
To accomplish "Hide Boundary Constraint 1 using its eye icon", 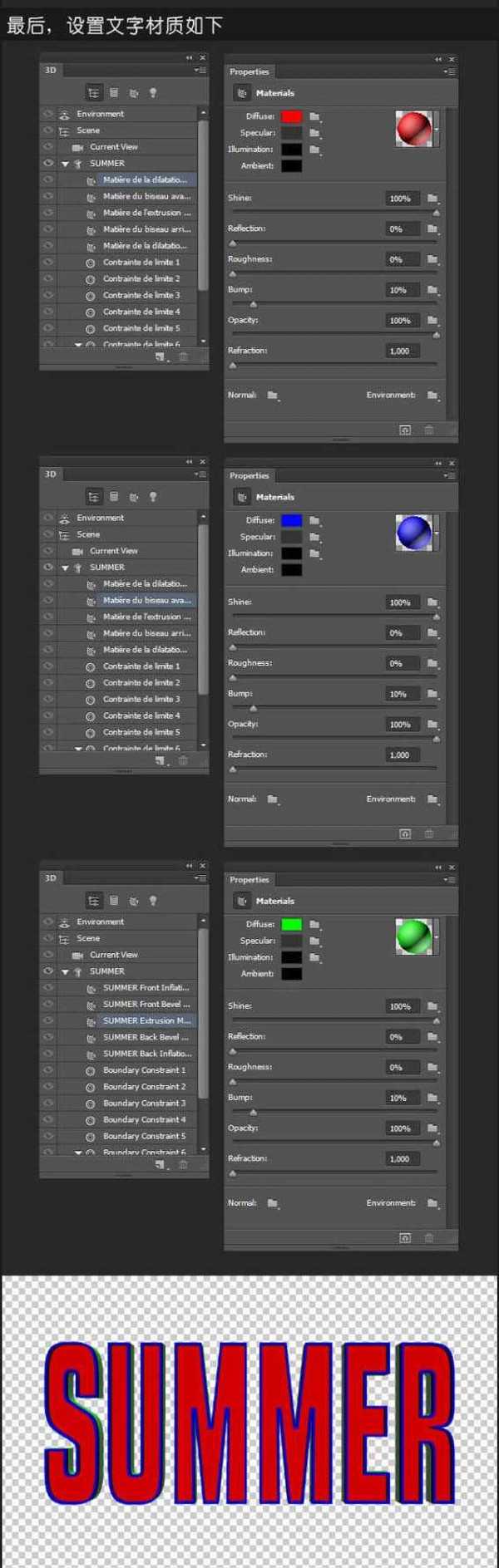I will point(48,1070).
